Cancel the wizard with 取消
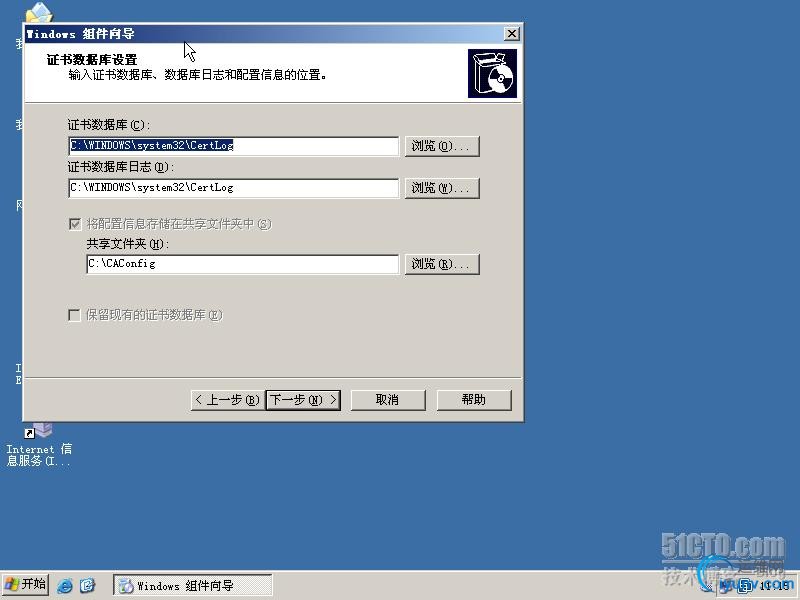Screen dimensions: 800x600 coord(388,399)
